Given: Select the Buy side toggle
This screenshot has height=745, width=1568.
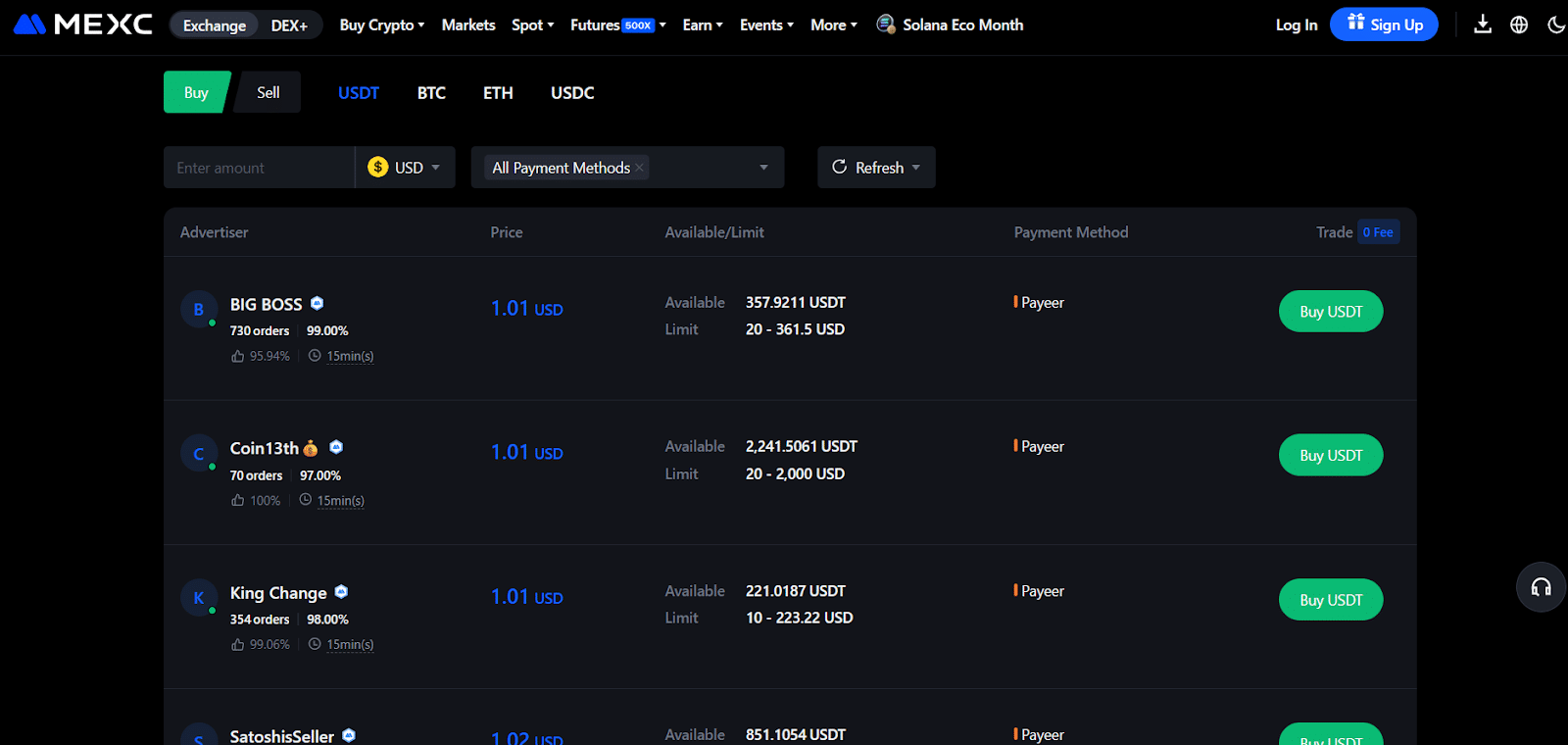Looking at the screenshot, I should [x=196, y=92].
